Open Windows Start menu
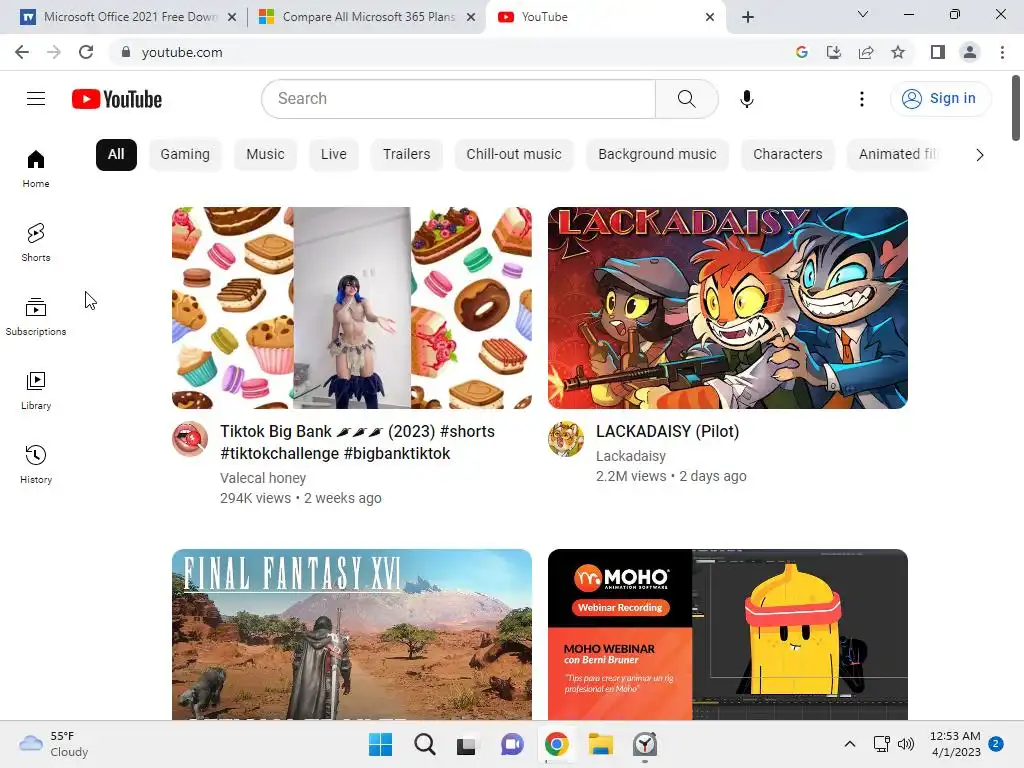The width and height of the screenshot is (1024, 768). 380,744
